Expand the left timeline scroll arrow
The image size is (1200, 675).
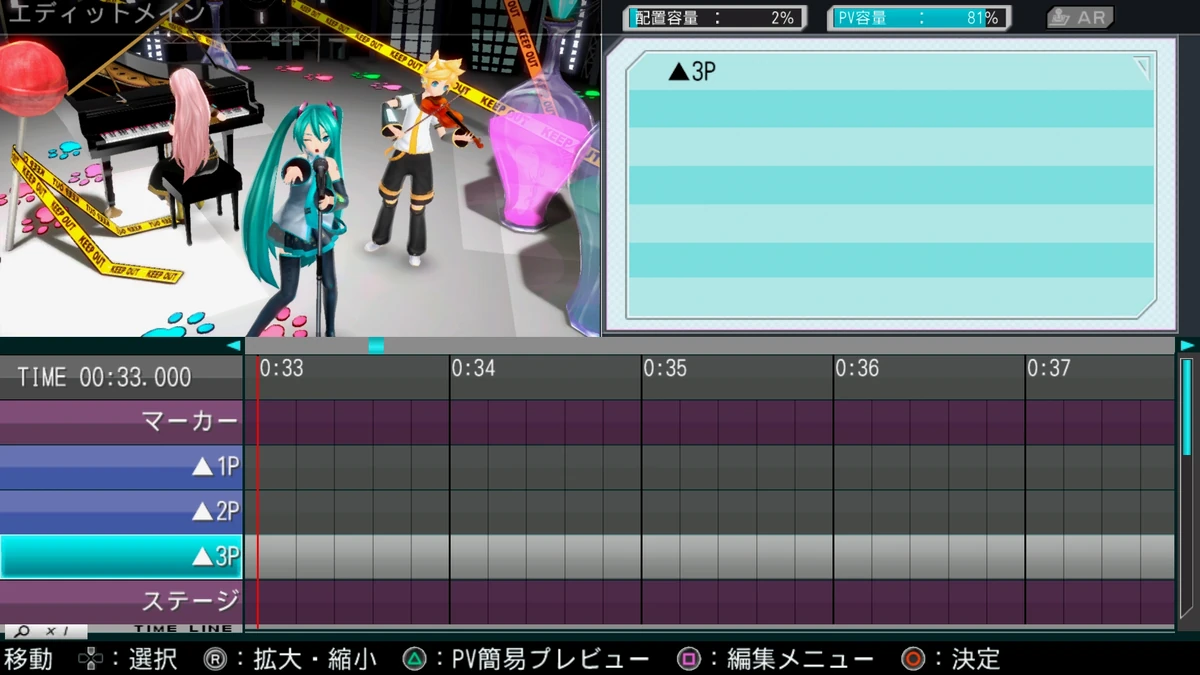(234, 345)
